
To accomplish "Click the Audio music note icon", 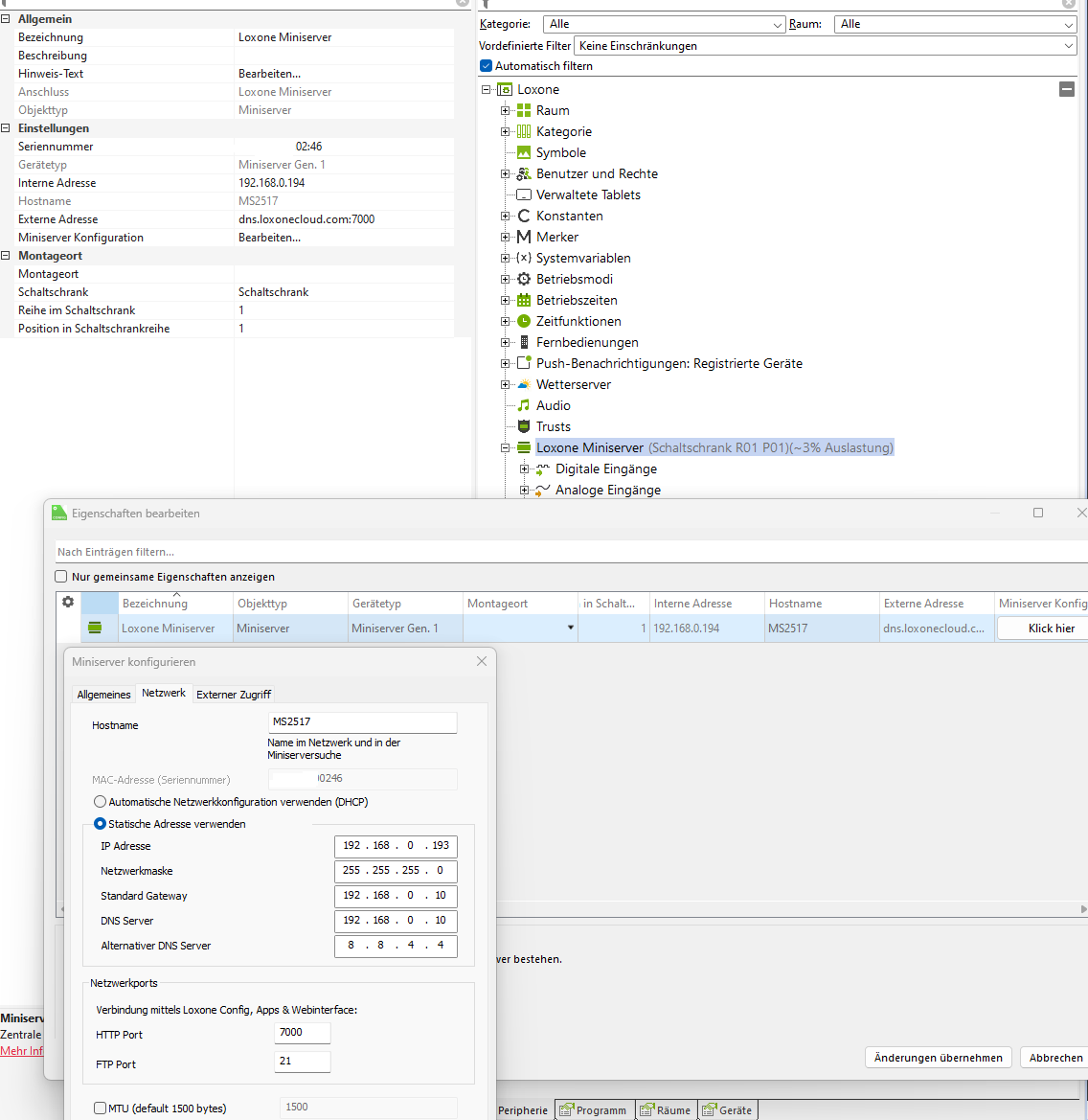I will pos(524,405).
